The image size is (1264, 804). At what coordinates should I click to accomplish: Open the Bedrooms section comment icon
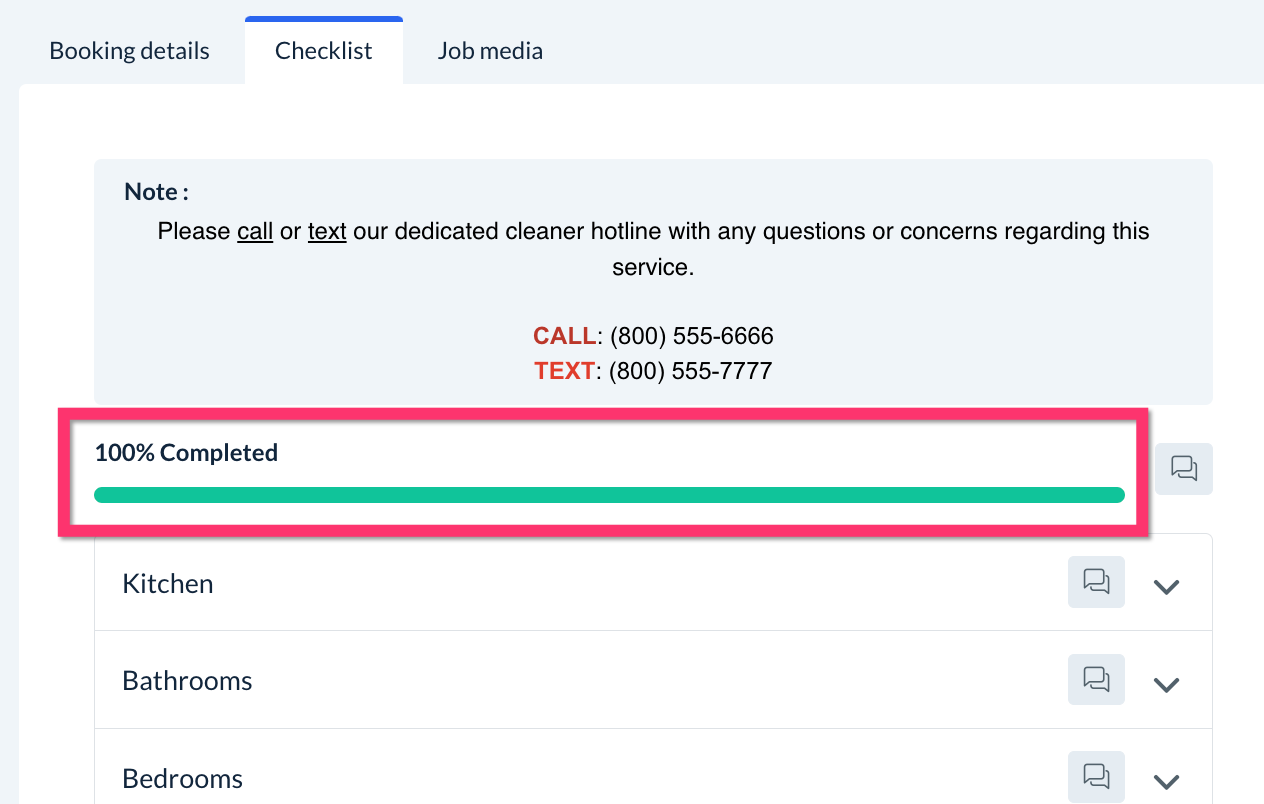tap(1096, 777)
